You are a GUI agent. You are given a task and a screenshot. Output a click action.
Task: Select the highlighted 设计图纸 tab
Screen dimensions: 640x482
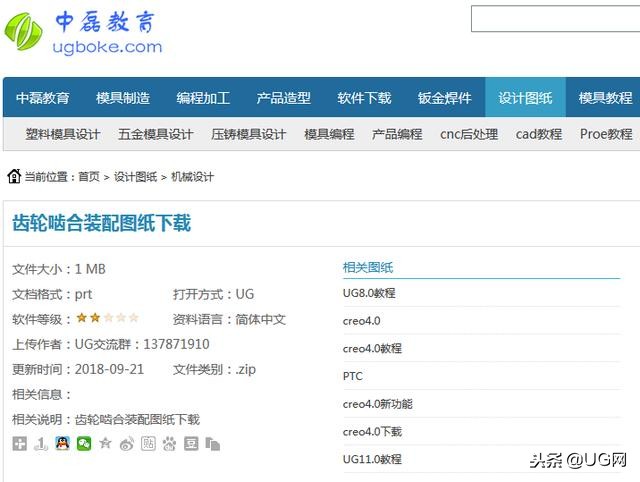point(525,98)
